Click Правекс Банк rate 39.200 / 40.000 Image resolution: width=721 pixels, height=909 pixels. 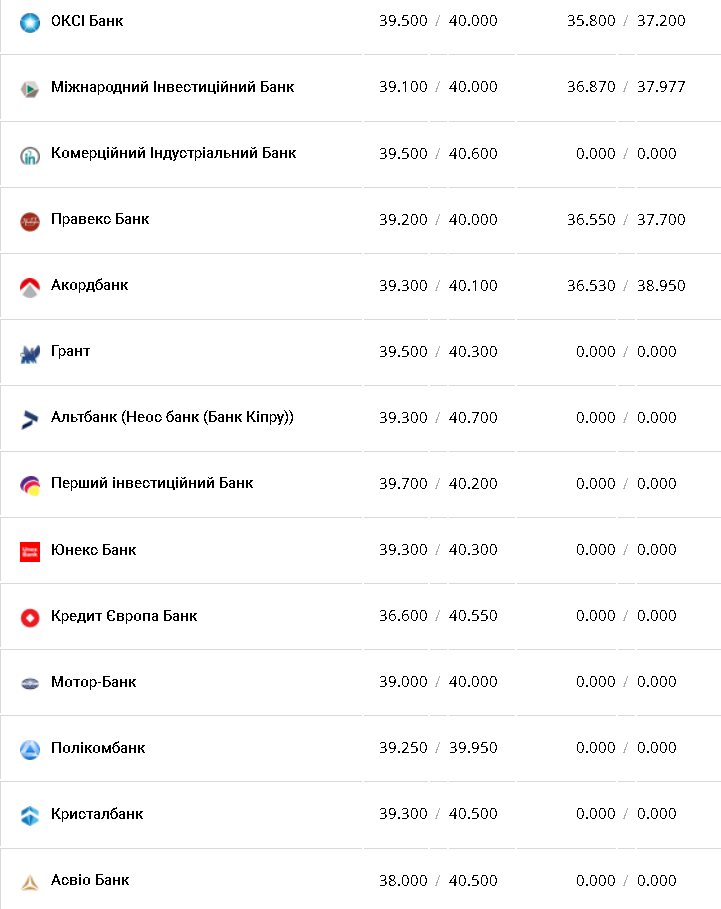pyautogui.click(x=438, y=220)
